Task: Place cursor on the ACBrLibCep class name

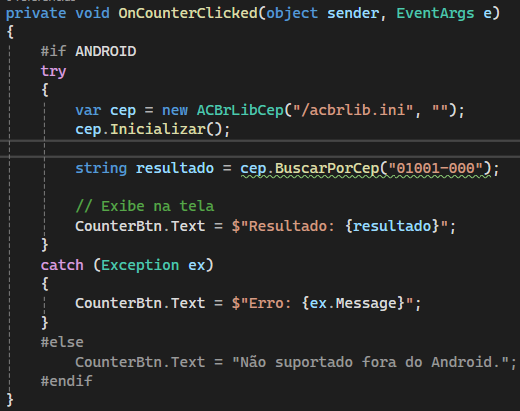Action: [240, 110]
